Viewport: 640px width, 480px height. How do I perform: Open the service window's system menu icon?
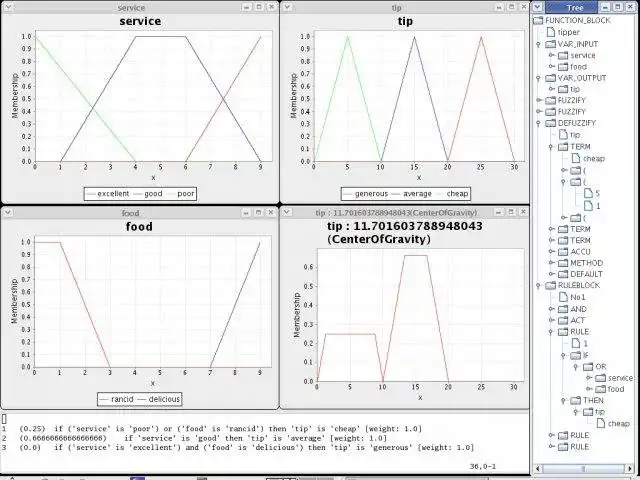click(x=8, y=7)
